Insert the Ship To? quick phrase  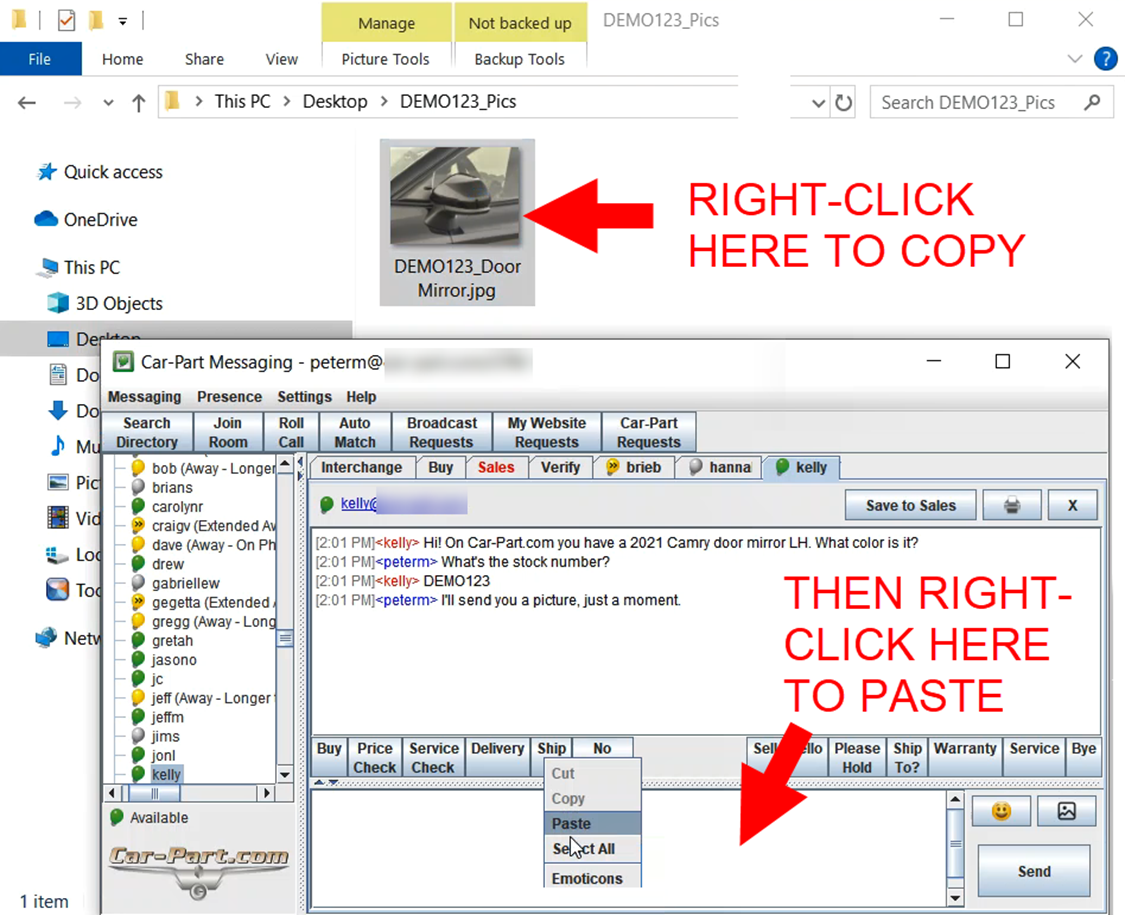tap(907, 757)
